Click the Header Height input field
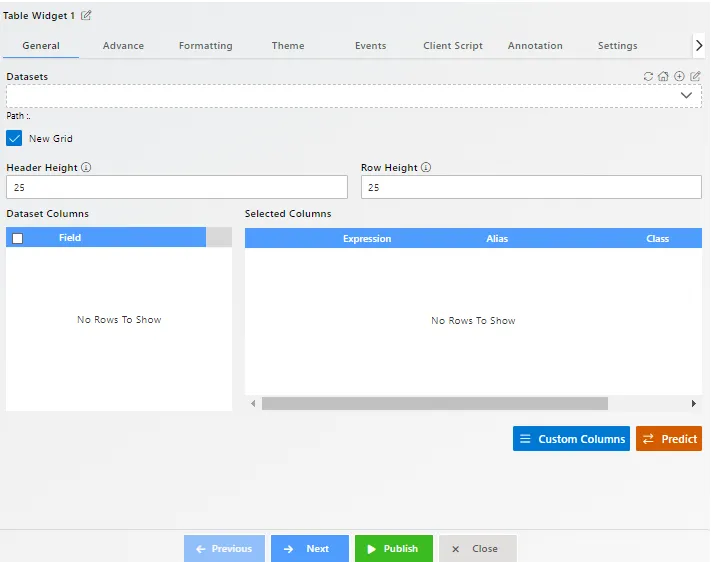This screenshot has width=711, height=562. pos(176,187)
